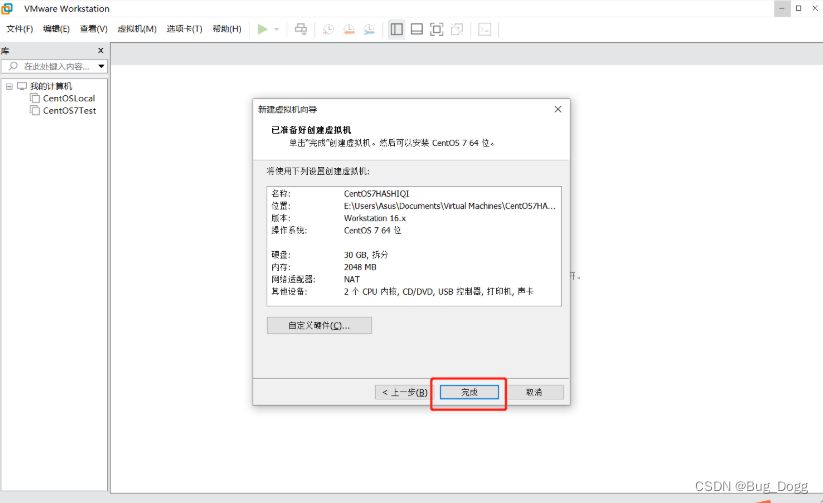Toggle the Show Library sidebar icon

coord(397,29)
